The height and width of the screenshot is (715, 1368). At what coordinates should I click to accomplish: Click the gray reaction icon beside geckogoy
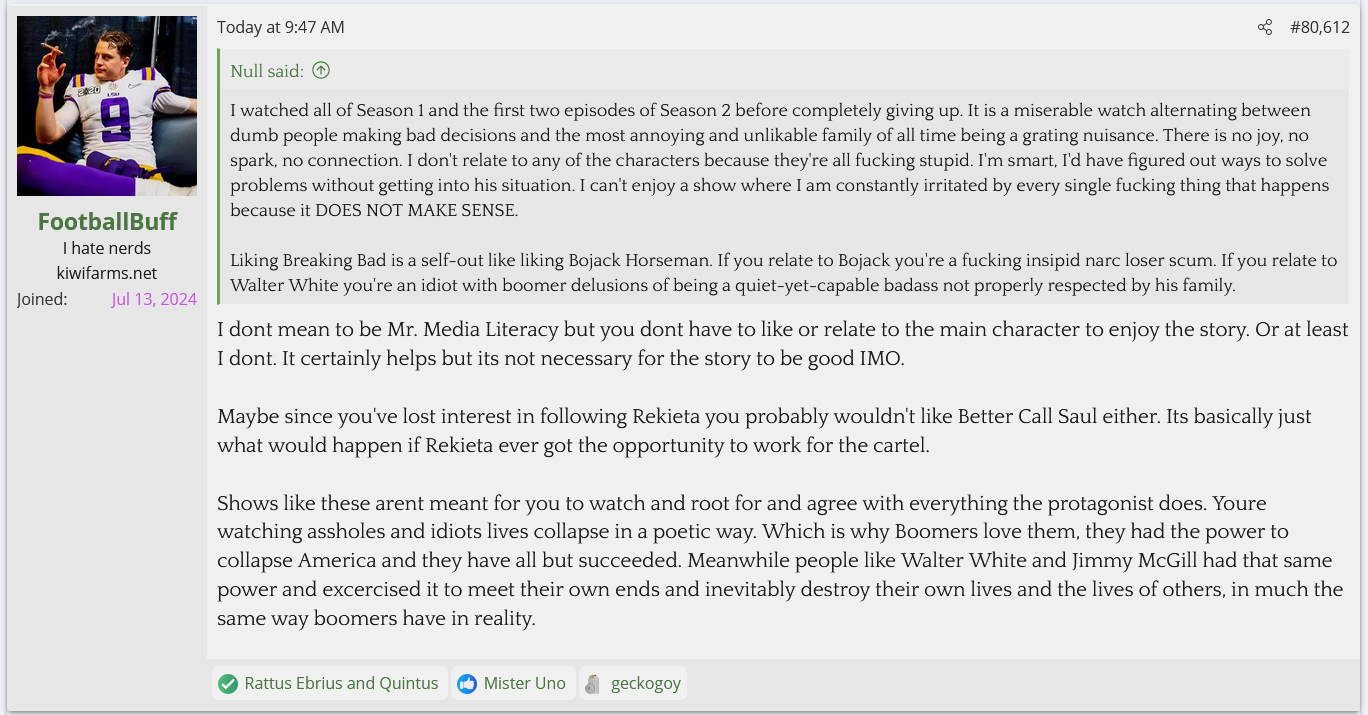coord(593,684)
